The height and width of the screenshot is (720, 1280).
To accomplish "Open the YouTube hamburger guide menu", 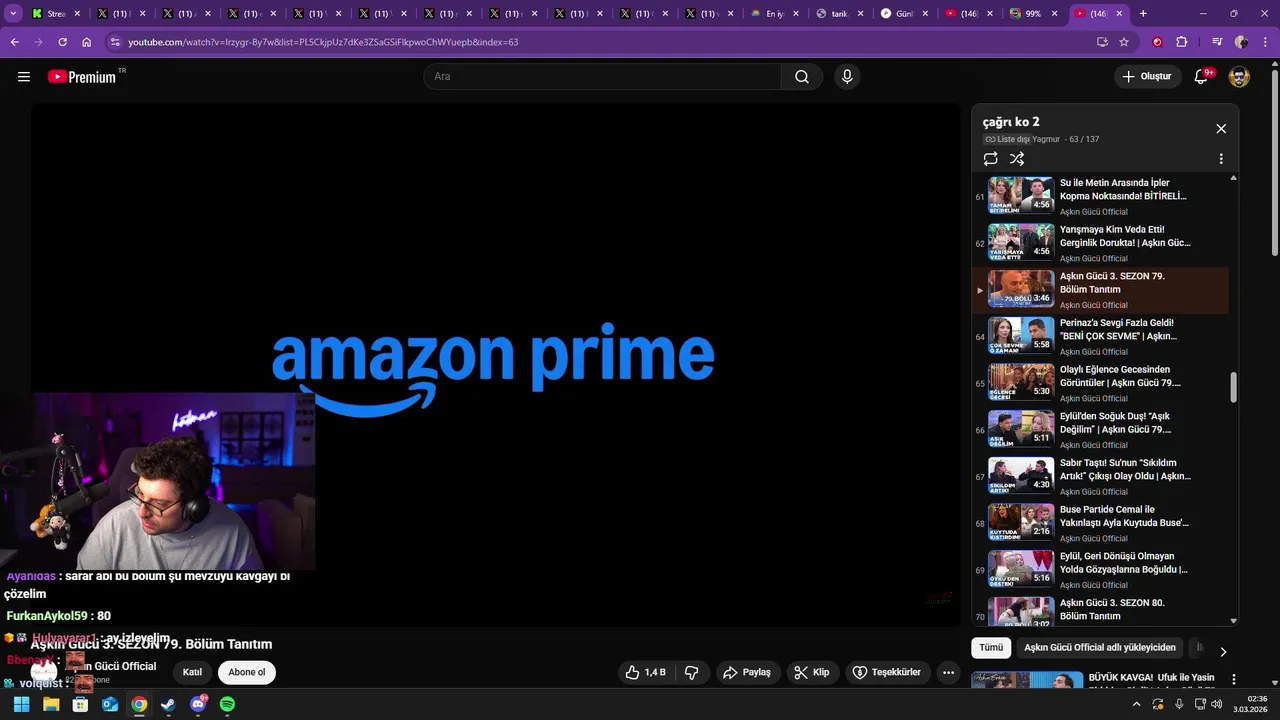I will 24,77.
